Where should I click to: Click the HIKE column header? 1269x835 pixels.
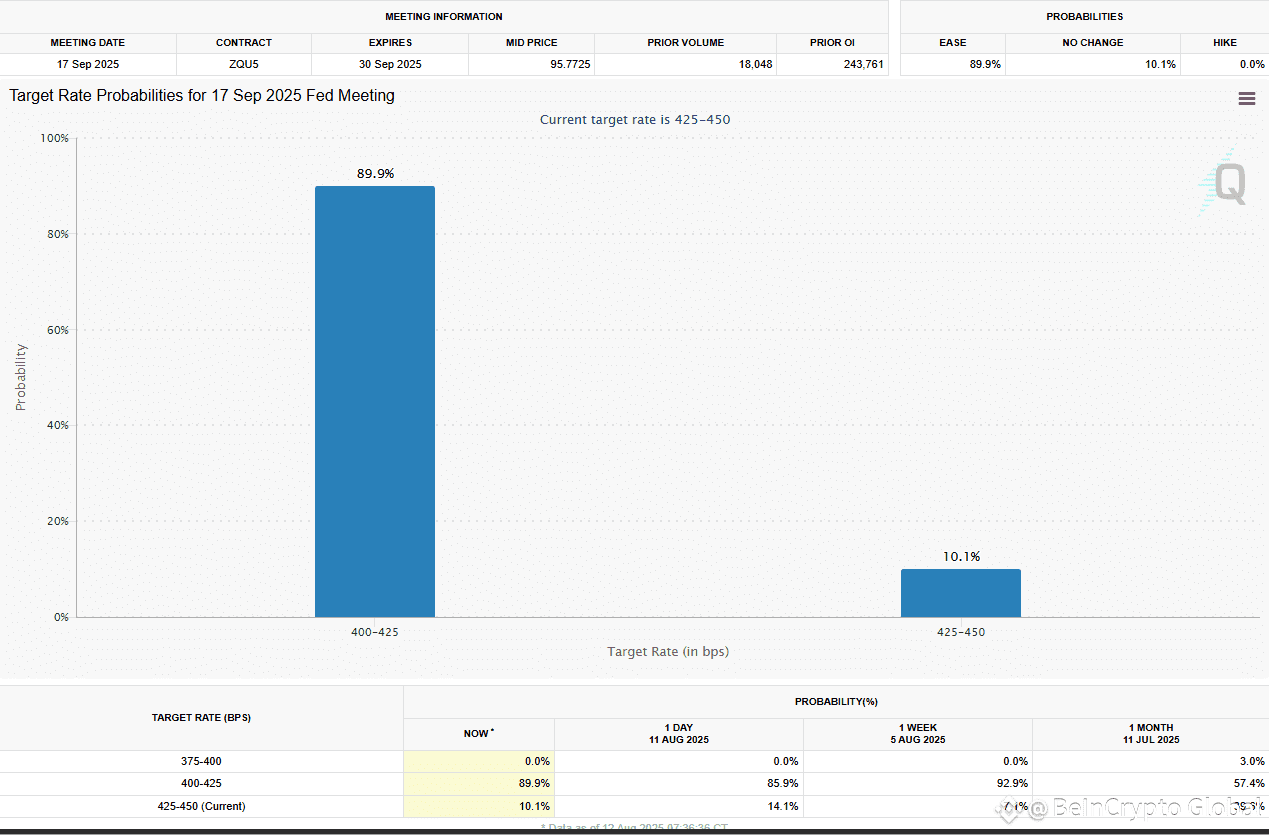click(x=1225, y=43)
